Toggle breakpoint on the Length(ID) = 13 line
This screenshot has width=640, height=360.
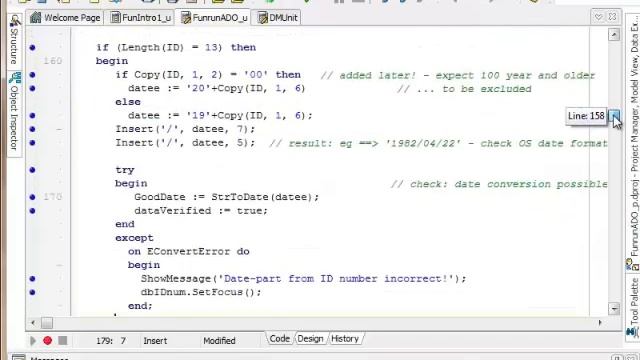(33, 48)
